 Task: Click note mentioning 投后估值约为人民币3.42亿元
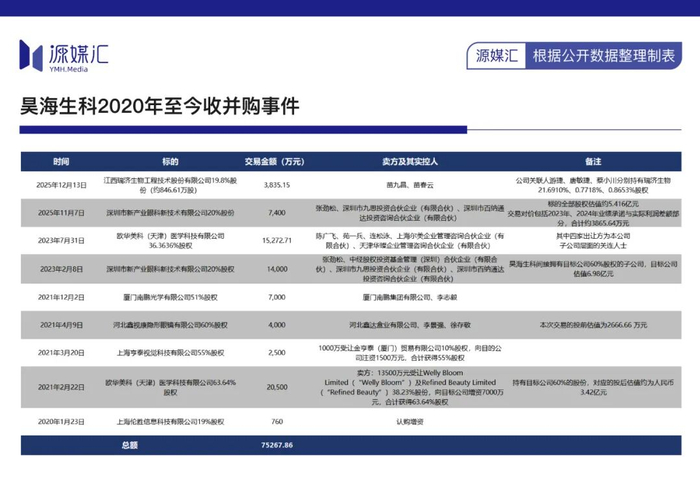(x=593, y=387)
